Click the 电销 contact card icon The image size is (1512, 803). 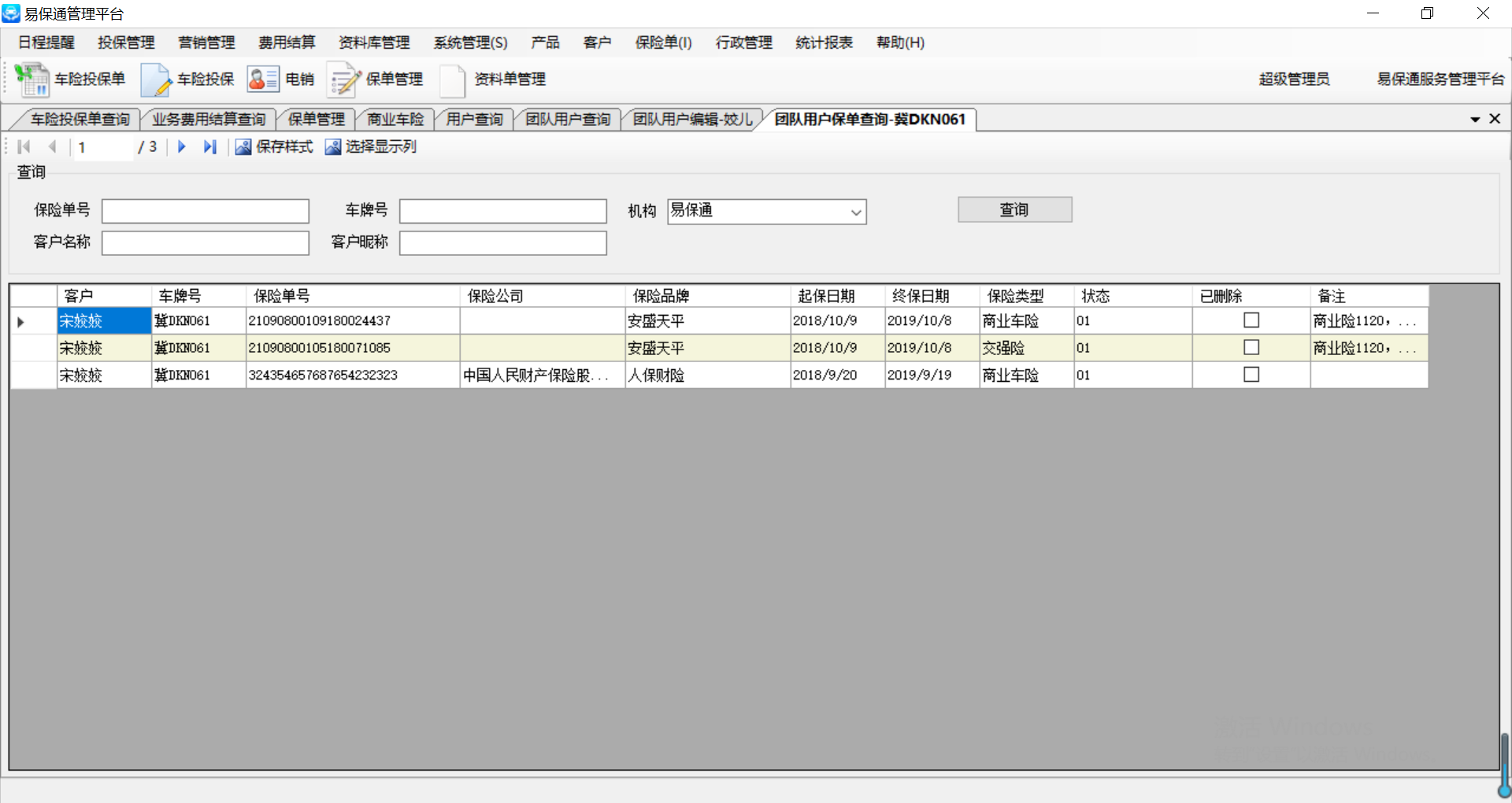point(263,80)
